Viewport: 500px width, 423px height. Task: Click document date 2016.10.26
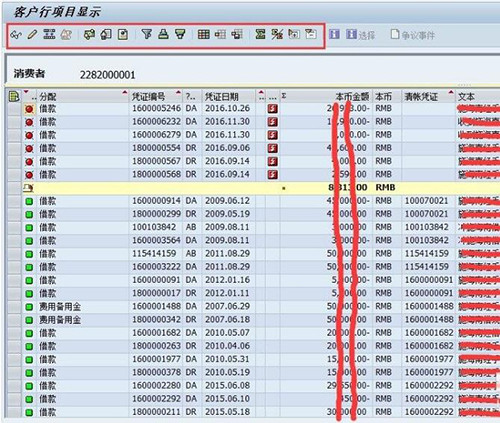[227, 109]
